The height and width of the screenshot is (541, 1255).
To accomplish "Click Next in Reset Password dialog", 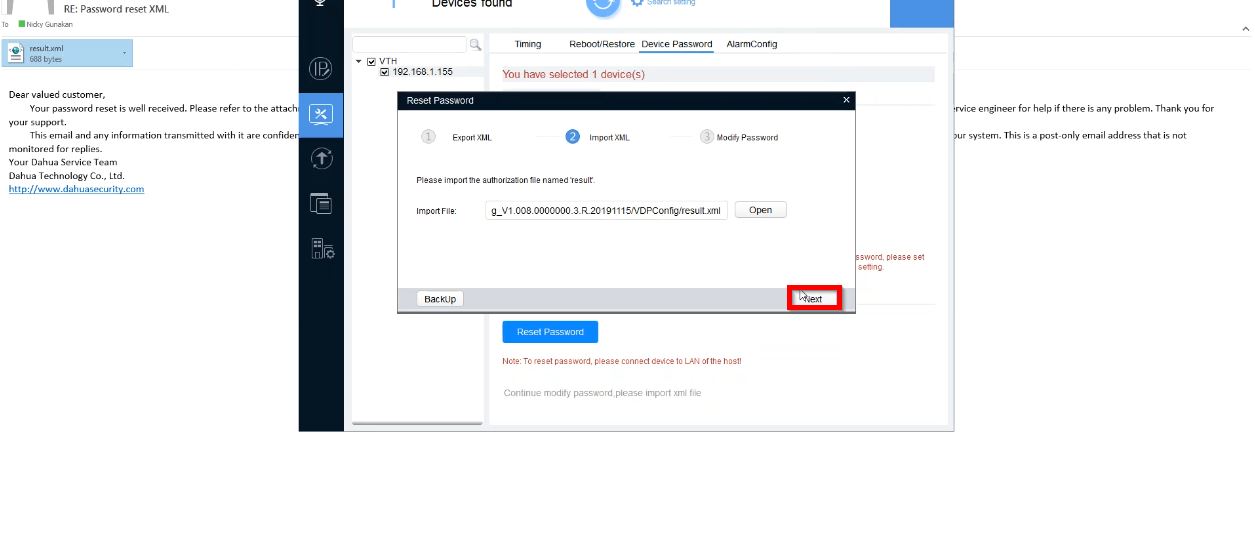I will coord(814,298).
